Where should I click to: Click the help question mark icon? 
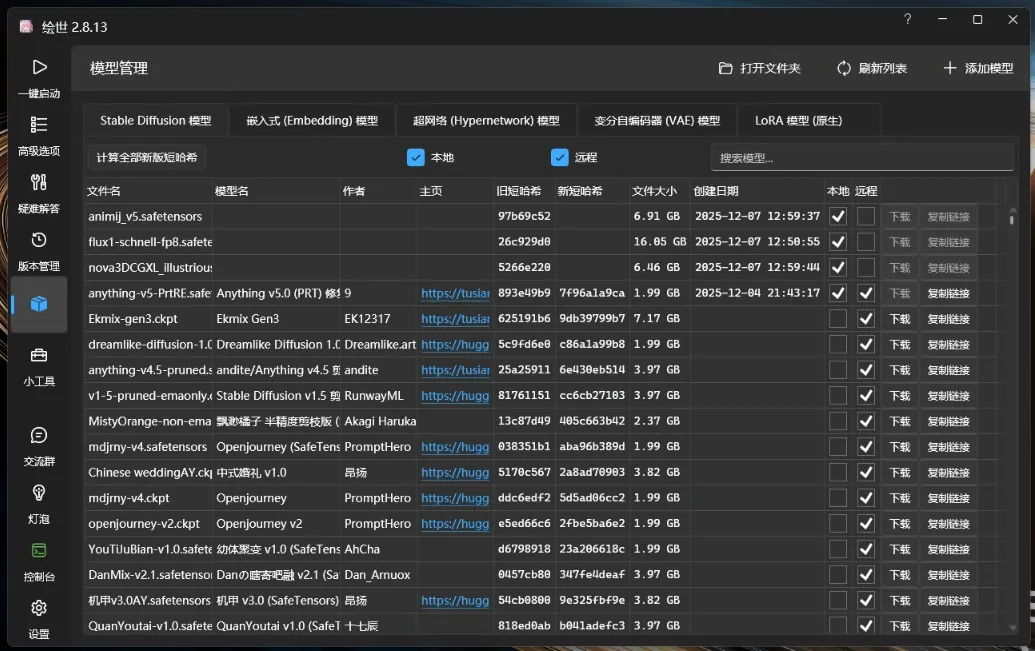[x=908, y=20]
